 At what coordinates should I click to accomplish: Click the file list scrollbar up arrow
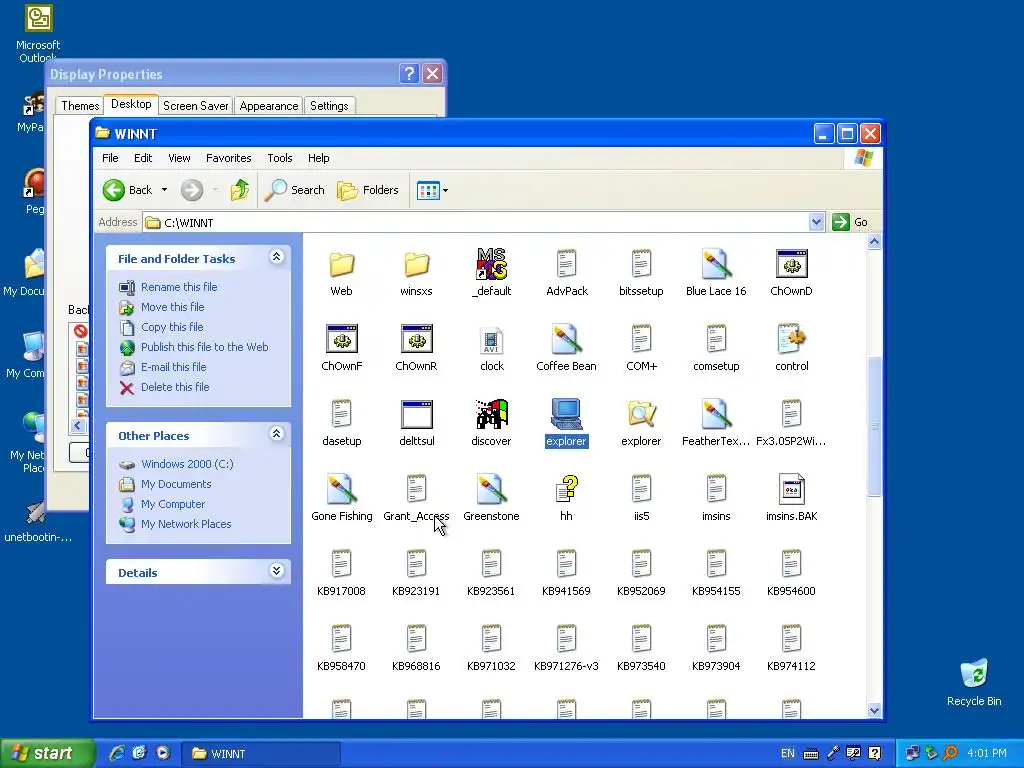click(874, 242)
